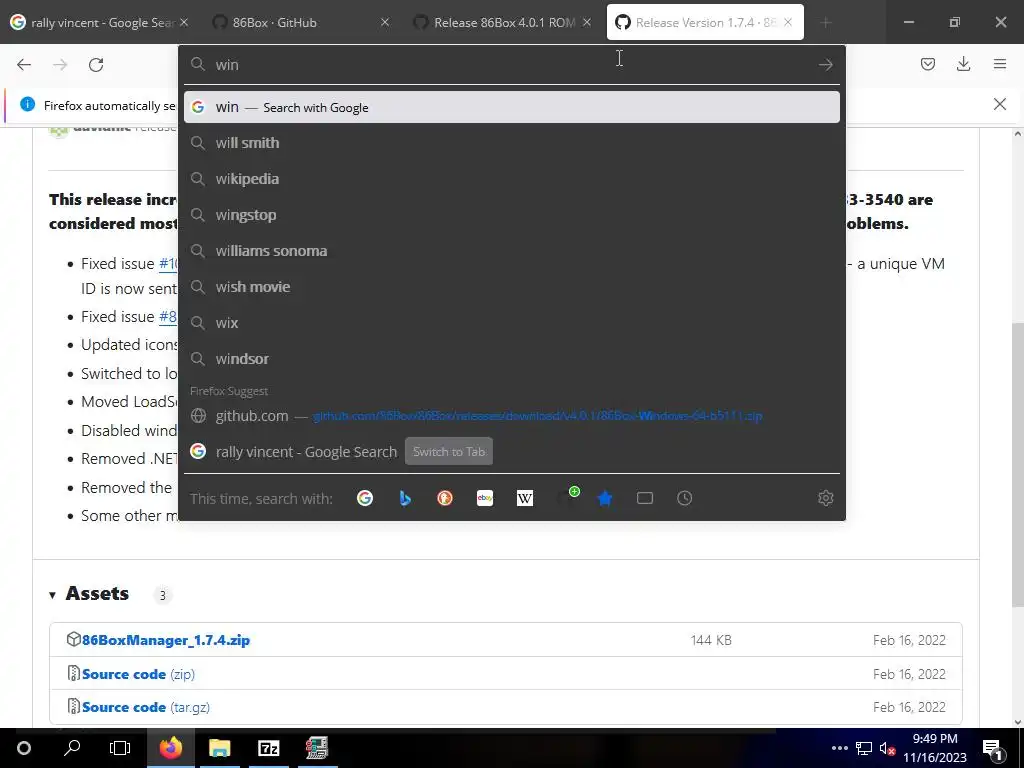
Task: Download Source code (tar.gz)
Action: [x=146, y=707]
